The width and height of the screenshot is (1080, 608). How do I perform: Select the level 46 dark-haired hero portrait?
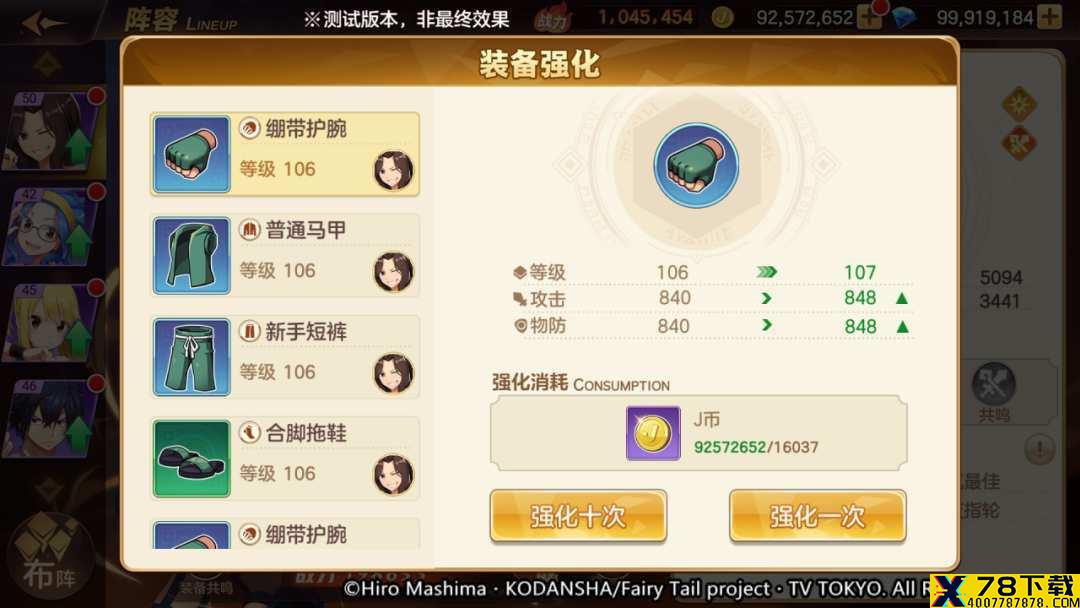pos(52,418)
